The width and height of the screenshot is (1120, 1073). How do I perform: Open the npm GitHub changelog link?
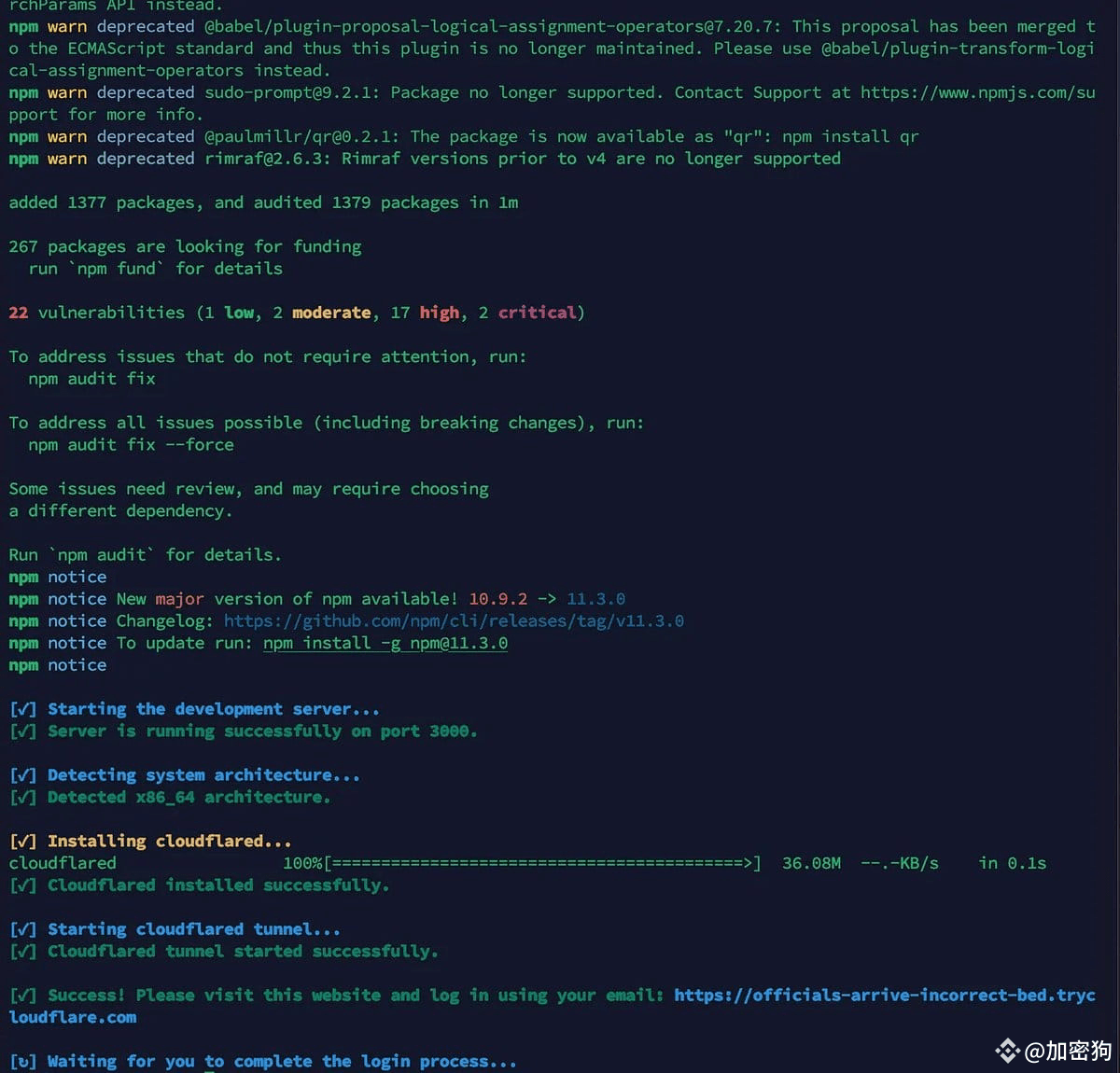point(454,621)
